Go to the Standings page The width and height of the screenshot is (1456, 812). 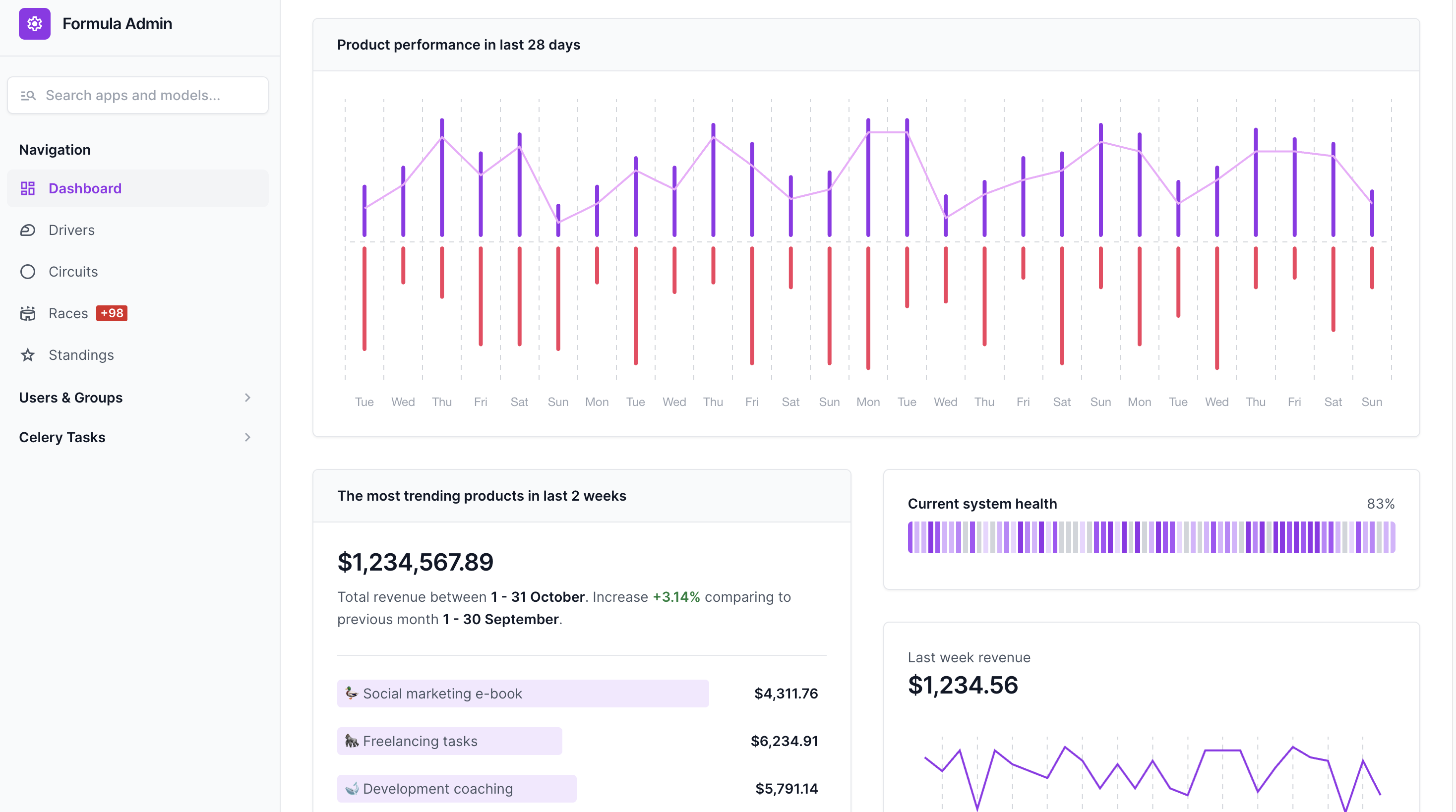tap(137, 355)
